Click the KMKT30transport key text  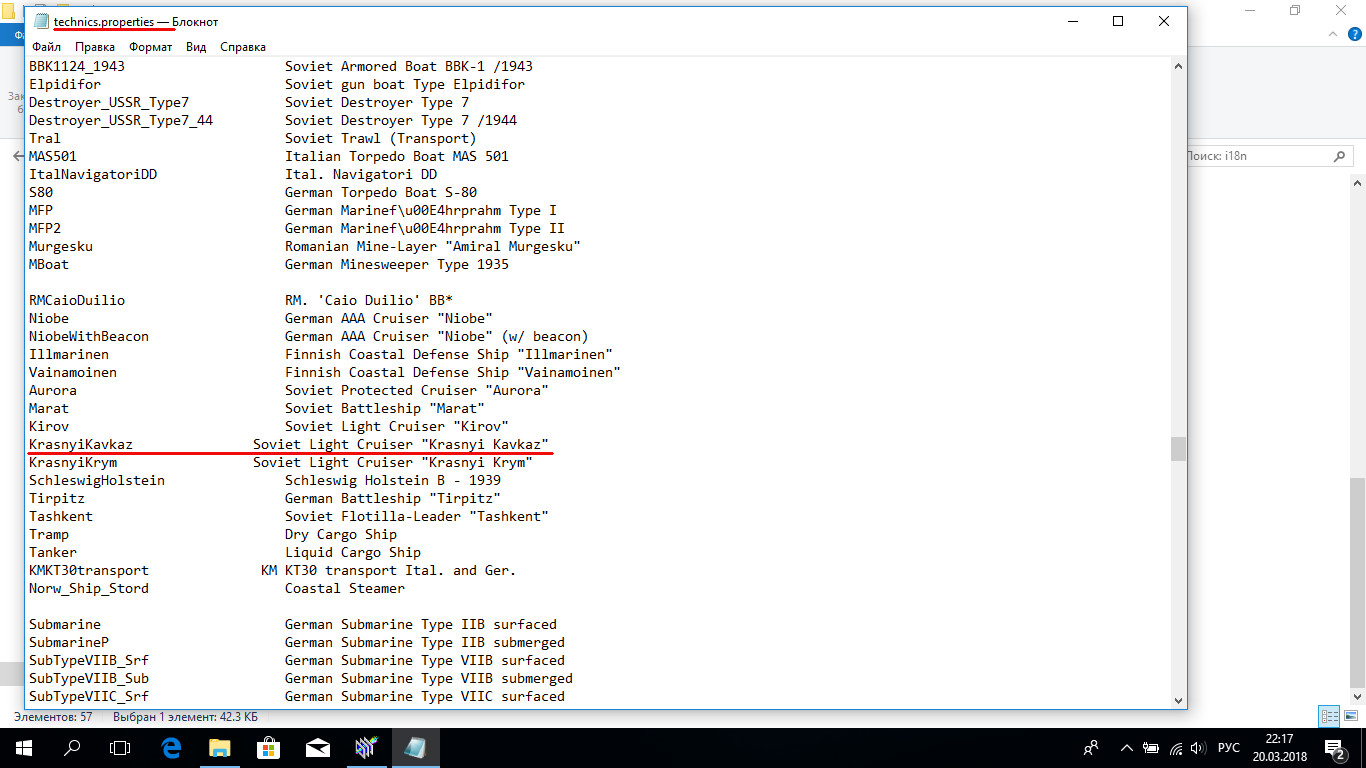click(x=89, y=570)
